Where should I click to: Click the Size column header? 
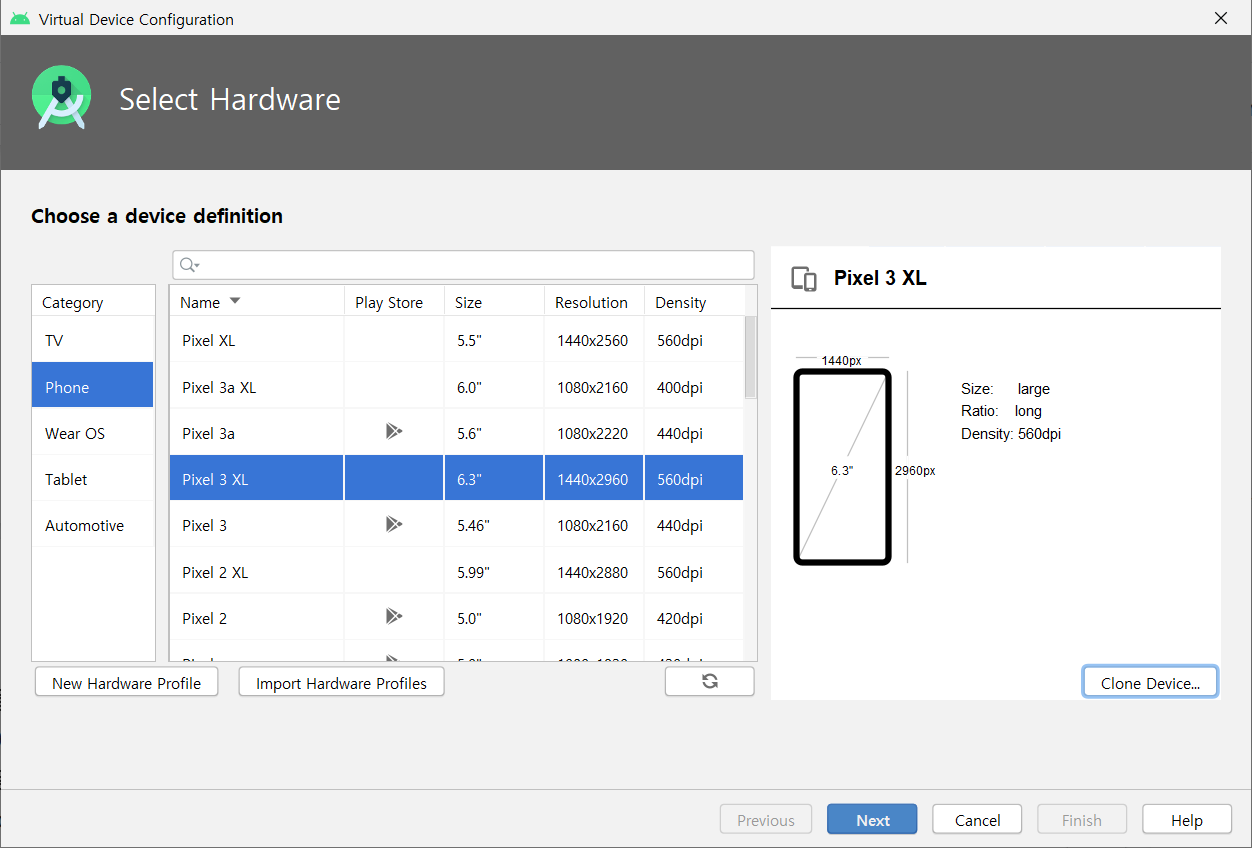494,302
